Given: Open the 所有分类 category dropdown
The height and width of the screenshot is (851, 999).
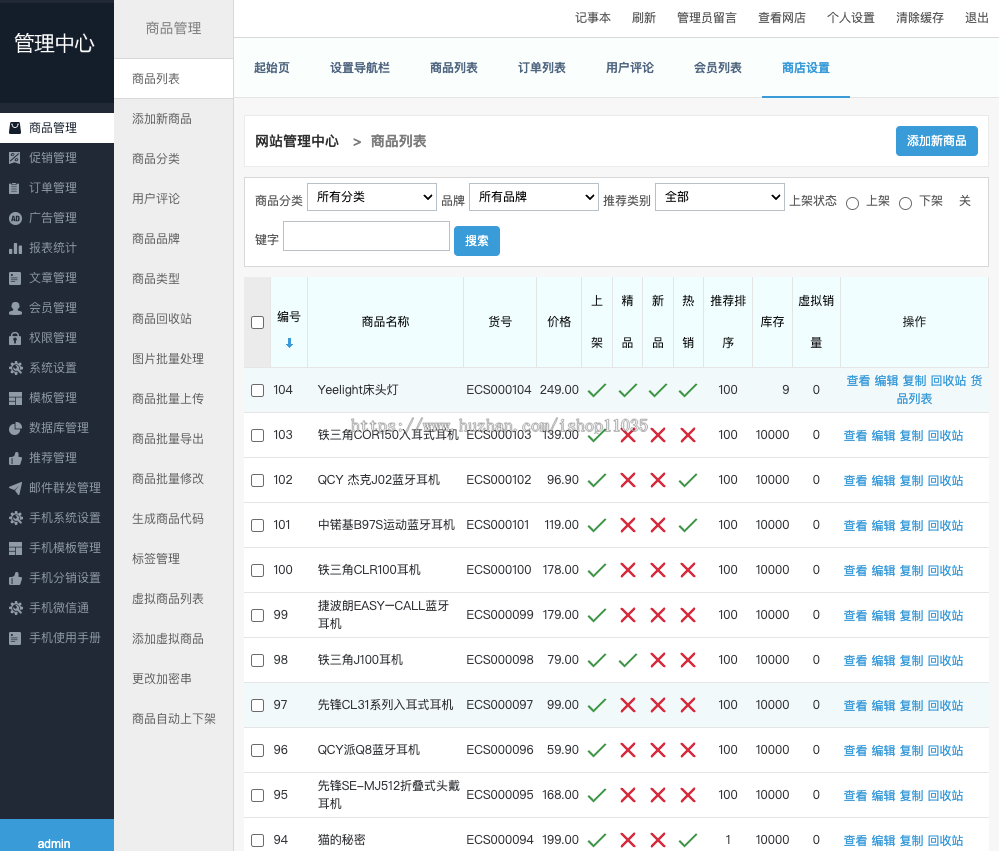Looking at the screenshot, I should pyautogui.click(x=372, y=197).
